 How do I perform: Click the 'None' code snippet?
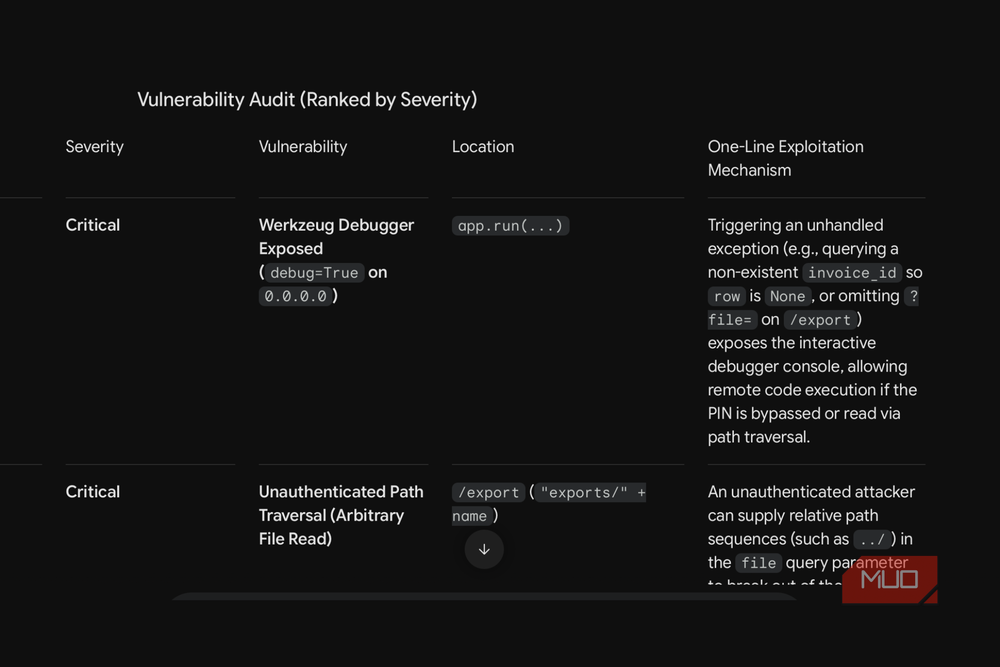click(788, 297)
